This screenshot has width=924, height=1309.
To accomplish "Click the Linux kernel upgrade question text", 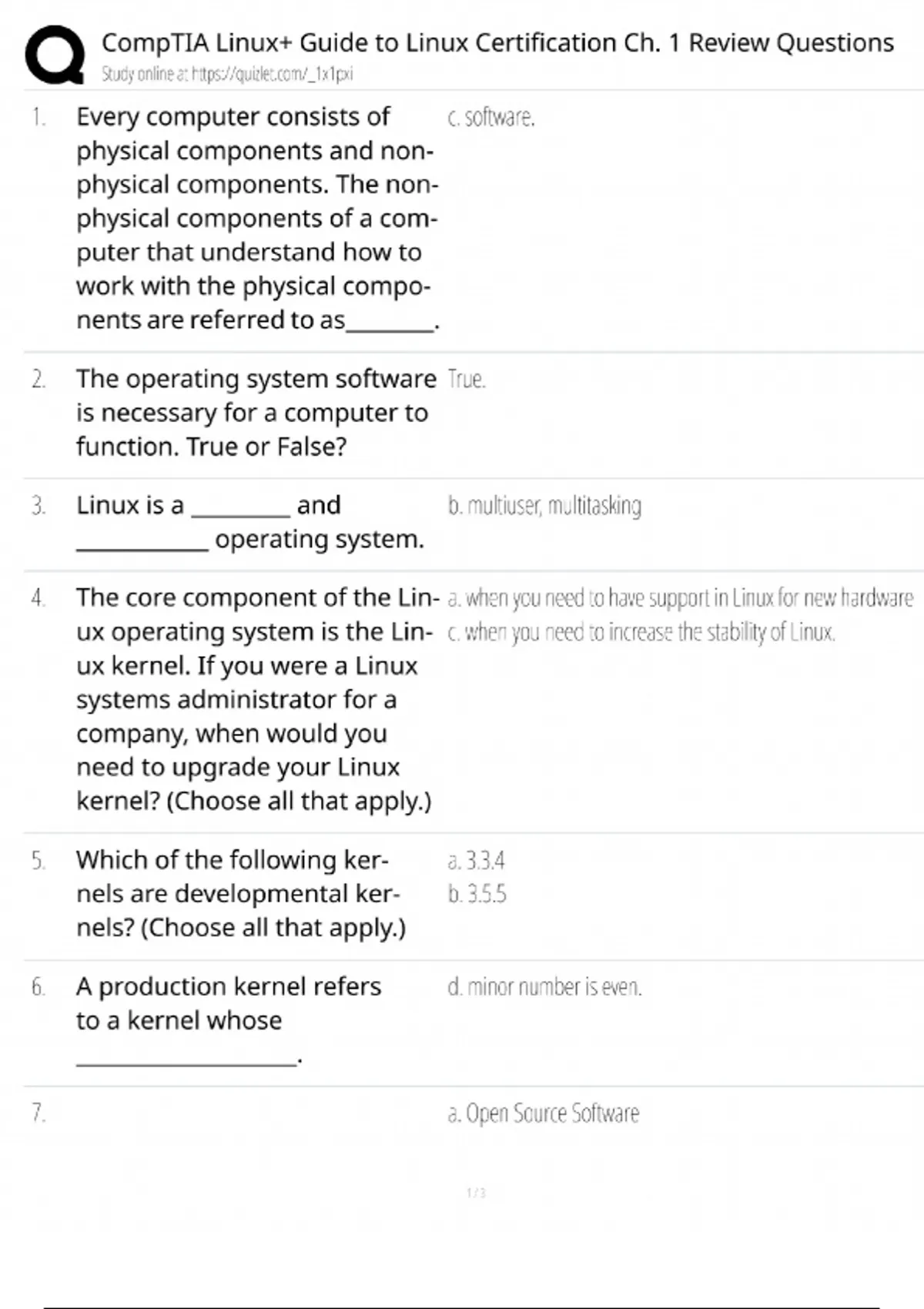I will 256,699.
